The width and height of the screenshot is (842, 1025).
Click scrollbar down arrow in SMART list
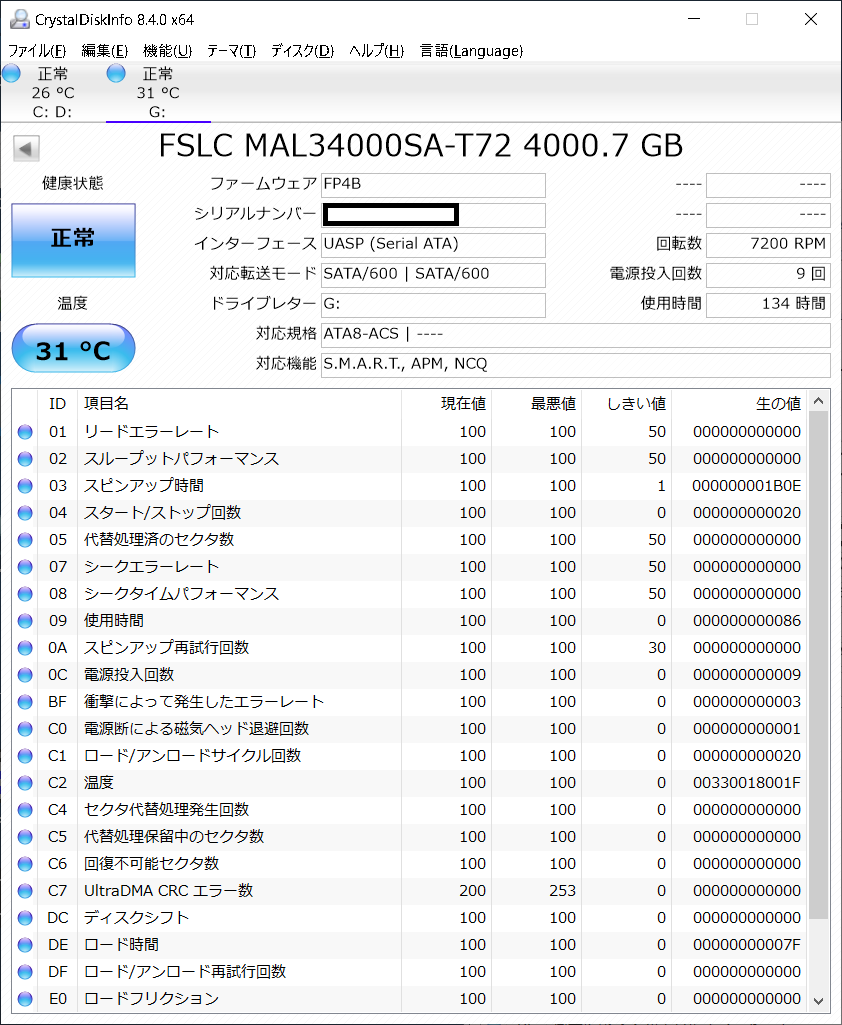[x=818, y=1001]
